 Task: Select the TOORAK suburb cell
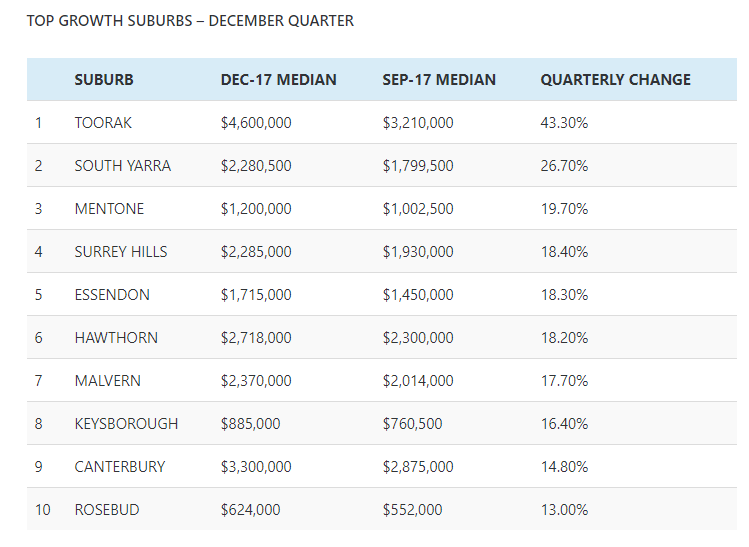103,123
